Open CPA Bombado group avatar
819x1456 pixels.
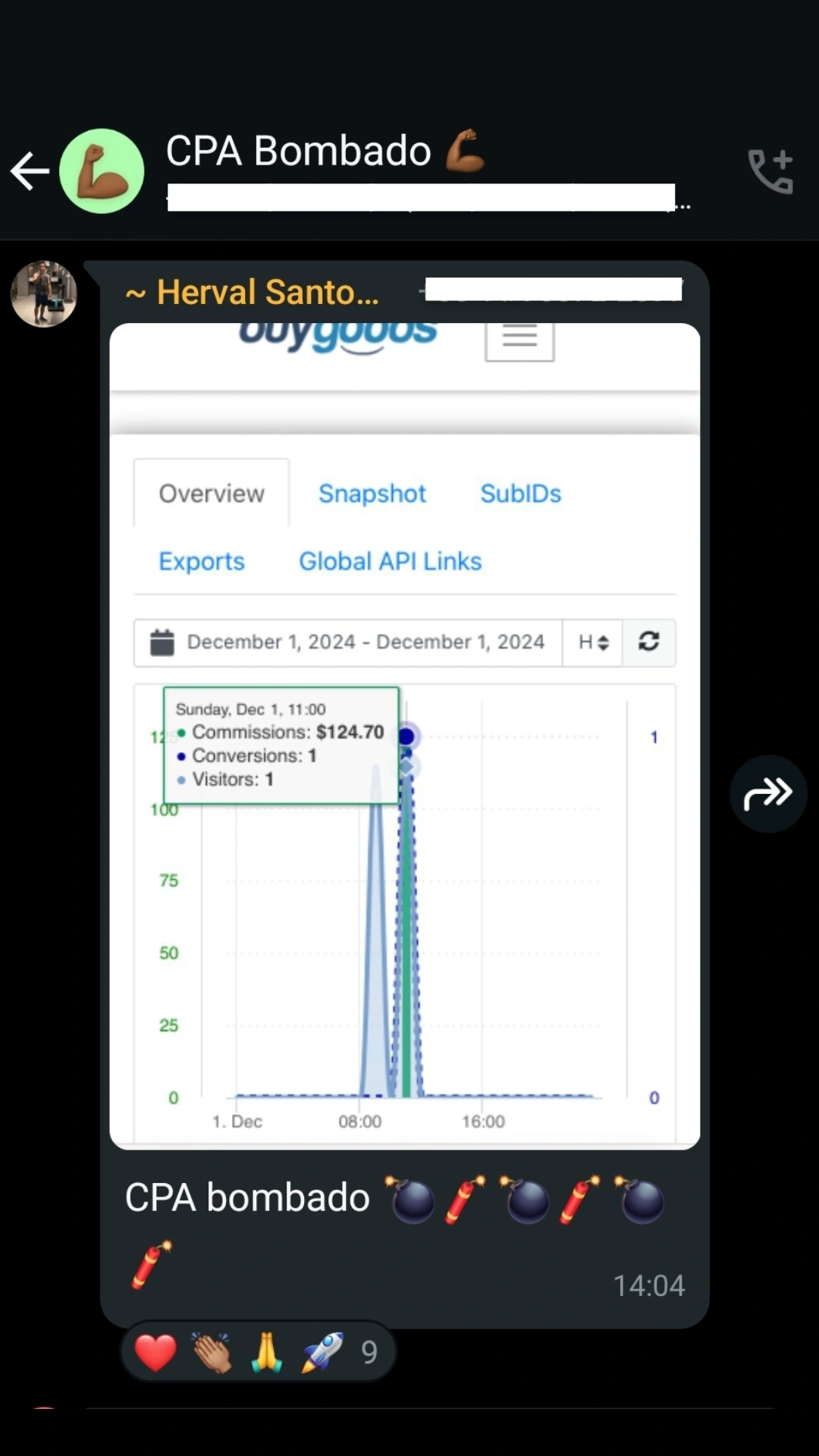[x=102, y=171]
